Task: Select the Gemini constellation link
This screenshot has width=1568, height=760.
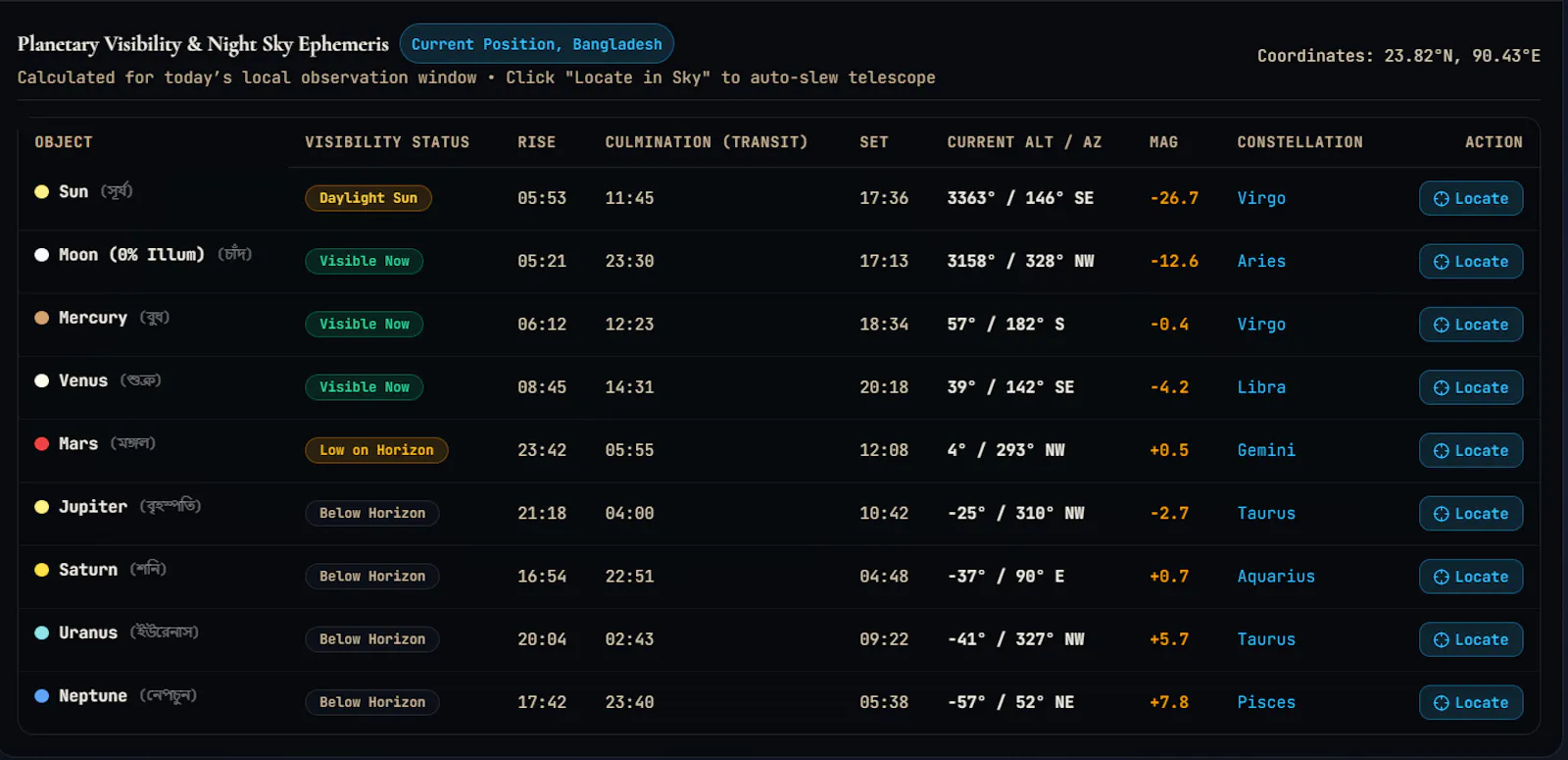Action: click(x=1266, y=450)
